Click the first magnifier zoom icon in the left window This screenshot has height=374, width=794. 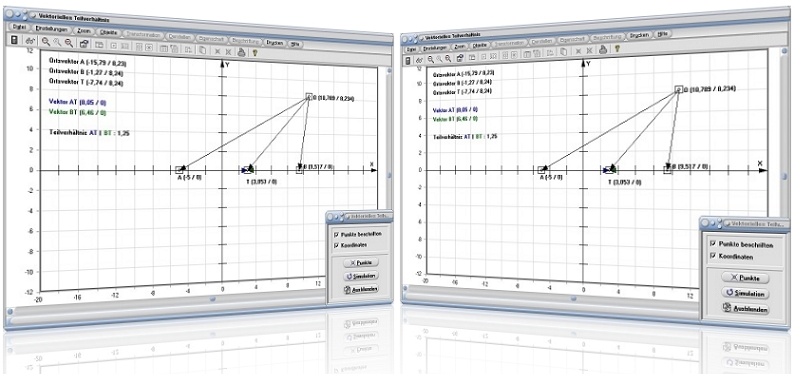(46, 42)
